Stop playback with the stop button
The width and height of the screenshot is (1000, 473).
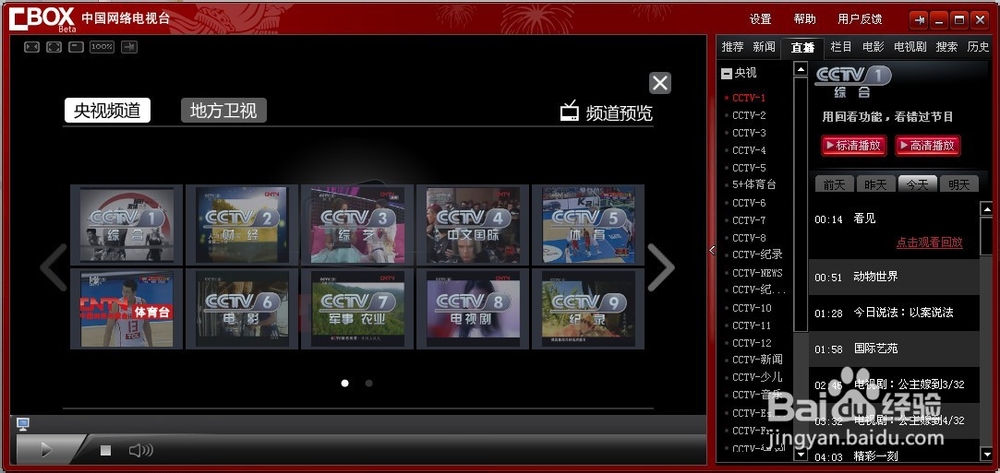(106, 451)
